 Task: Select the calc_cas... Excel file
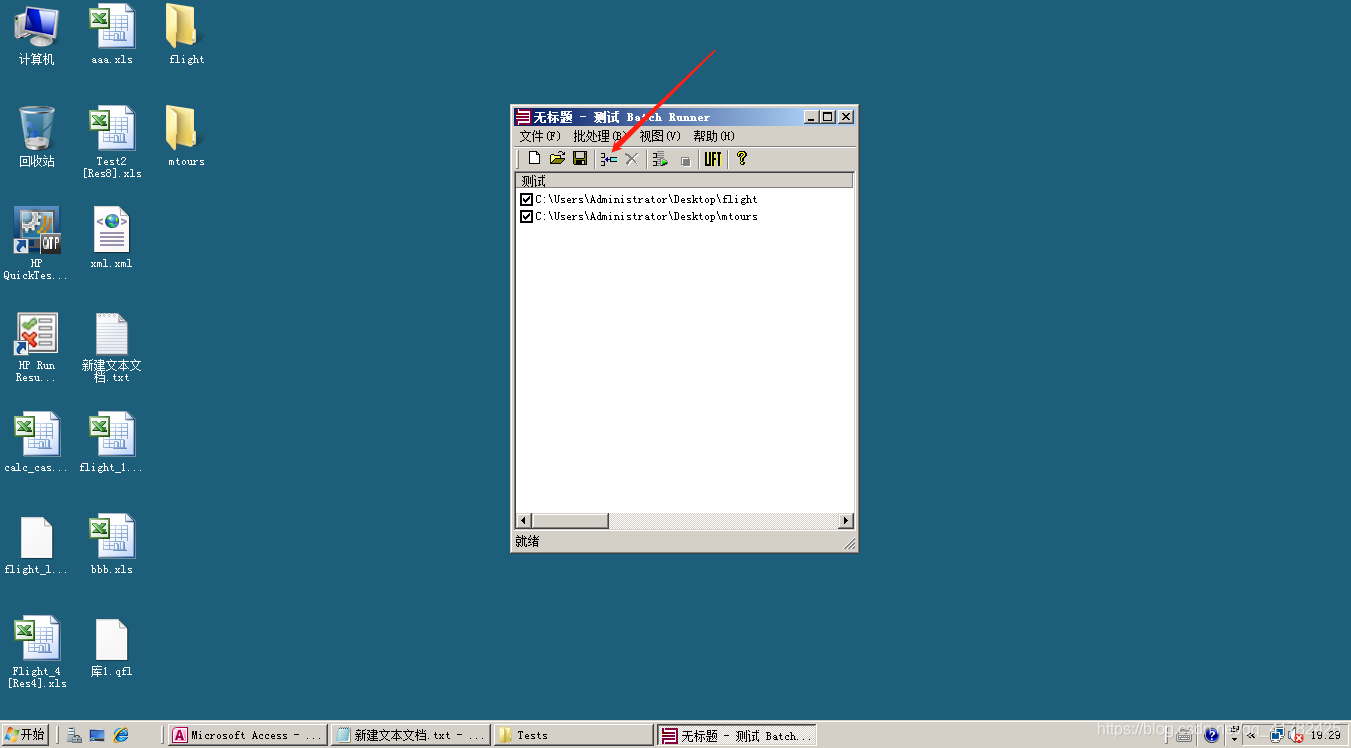[37, 443]
